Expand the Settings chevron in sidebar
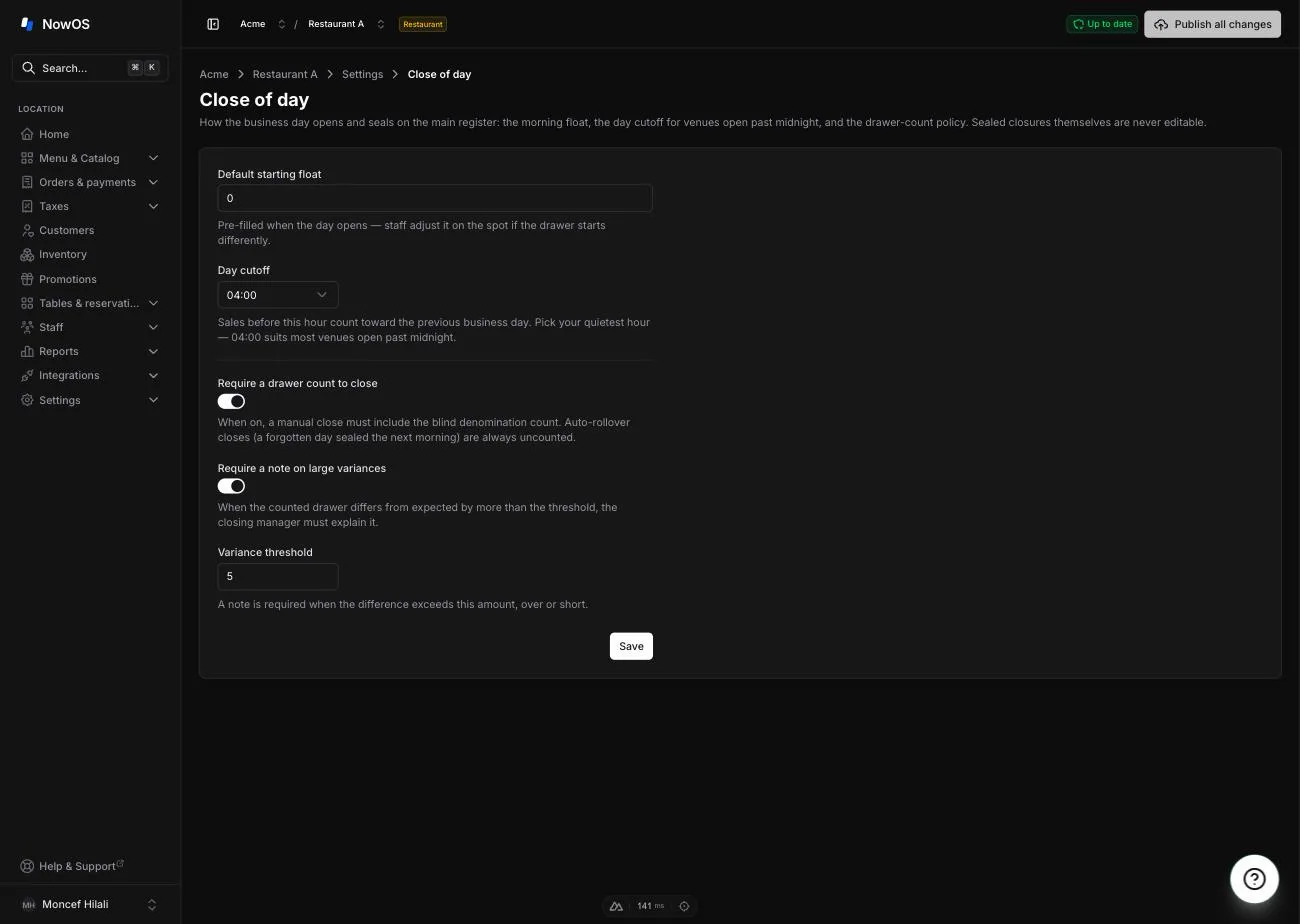1300x924 pixels. click(153, 400)
